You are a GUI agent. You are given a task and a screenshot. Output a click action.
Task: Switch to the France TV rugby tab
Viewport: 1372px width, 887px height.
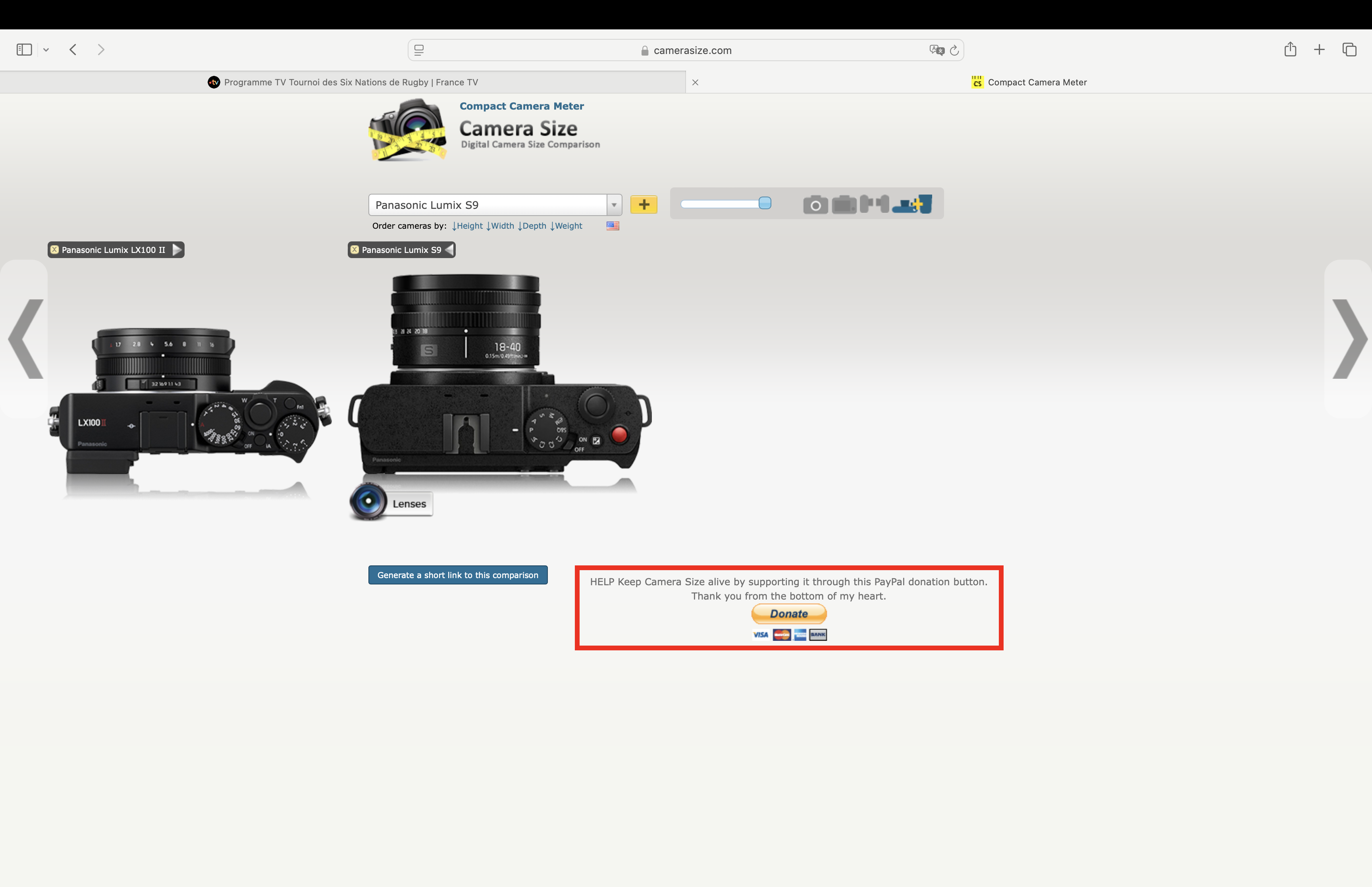[x=343, y=82]
